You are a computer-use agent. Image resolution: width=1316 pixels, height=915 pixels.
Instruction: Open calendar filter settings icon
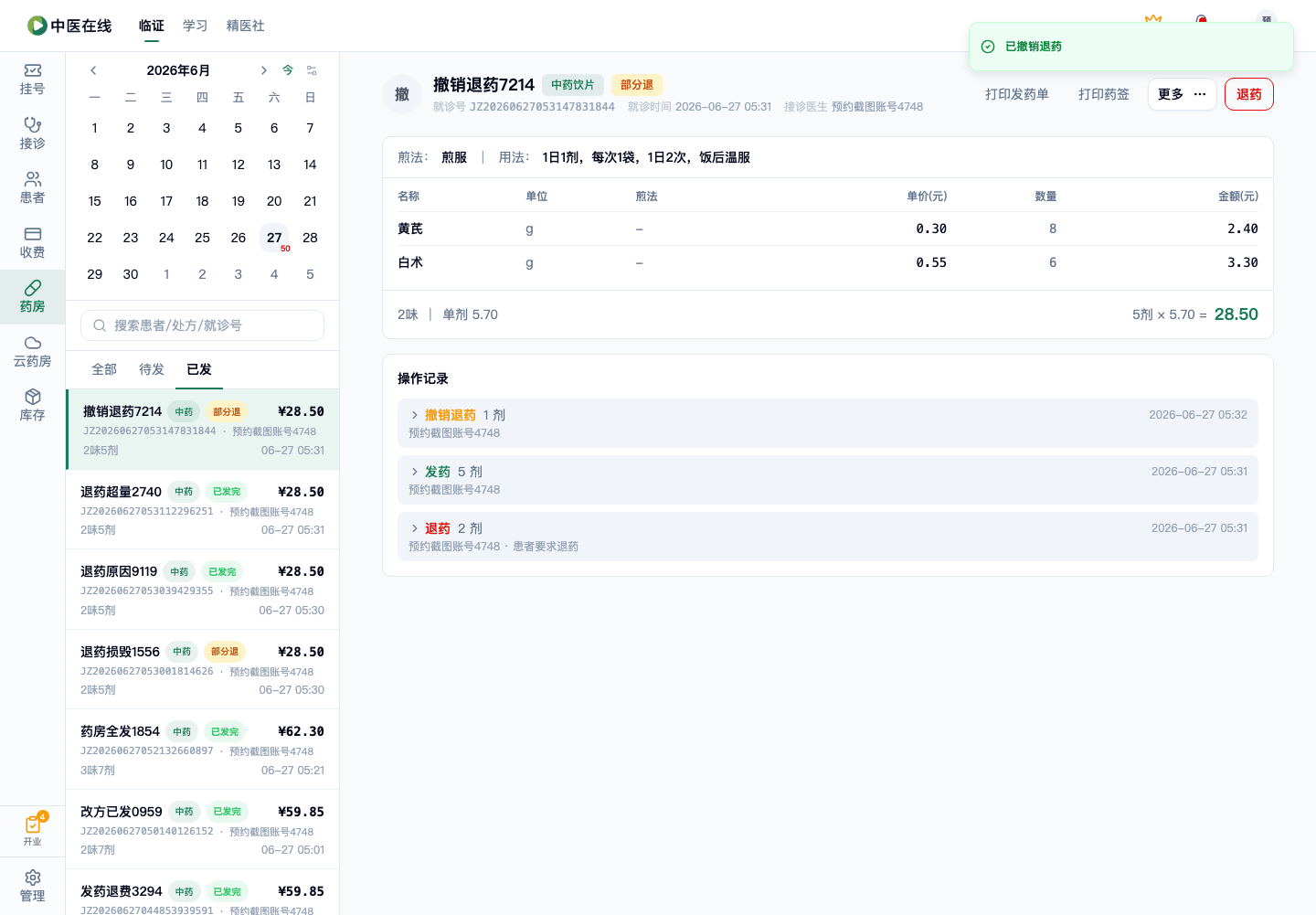click(x=312, y=70)
